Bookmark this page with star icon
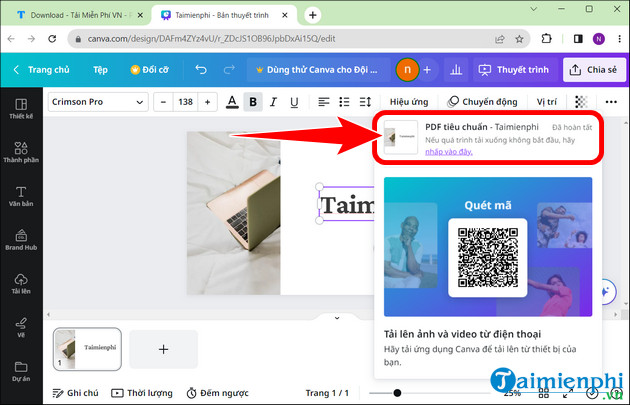Image resolution: width=630 pixels, height=405 pixels. pyautogui.click(x=520, y=39)
